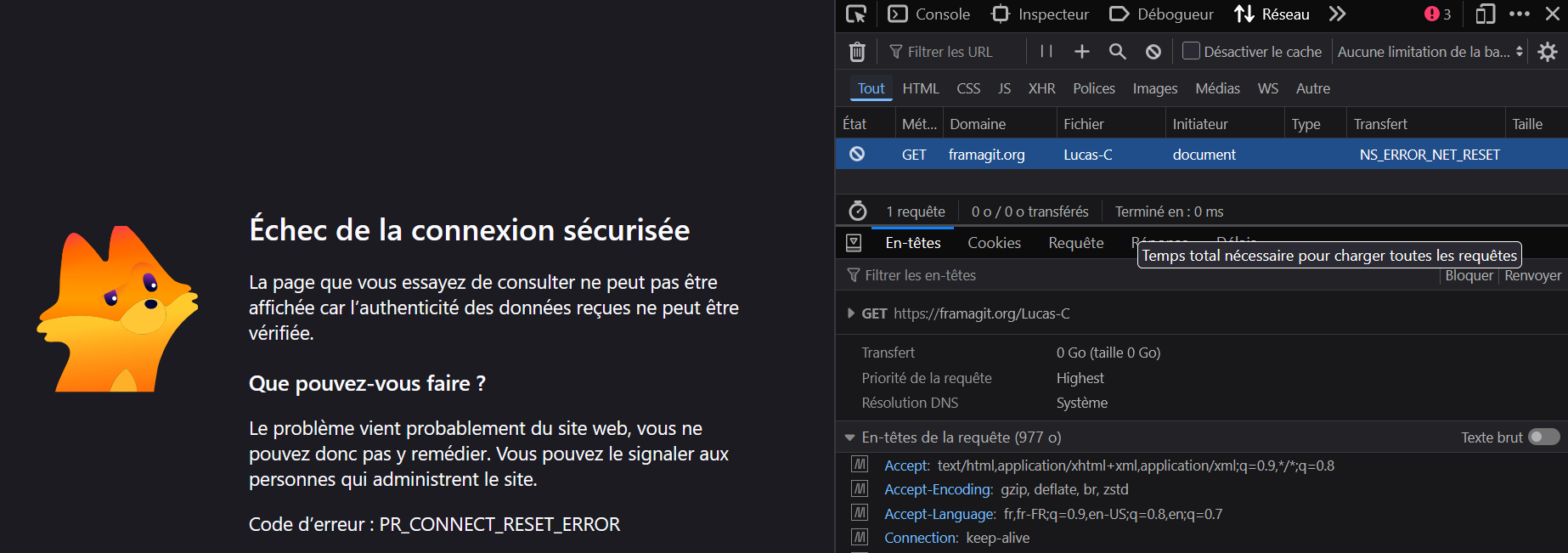Click error code PR_CONNECT_RESET_ERROR text
The width and height of the screenshot is (1568, 553).
pos(499,524)
